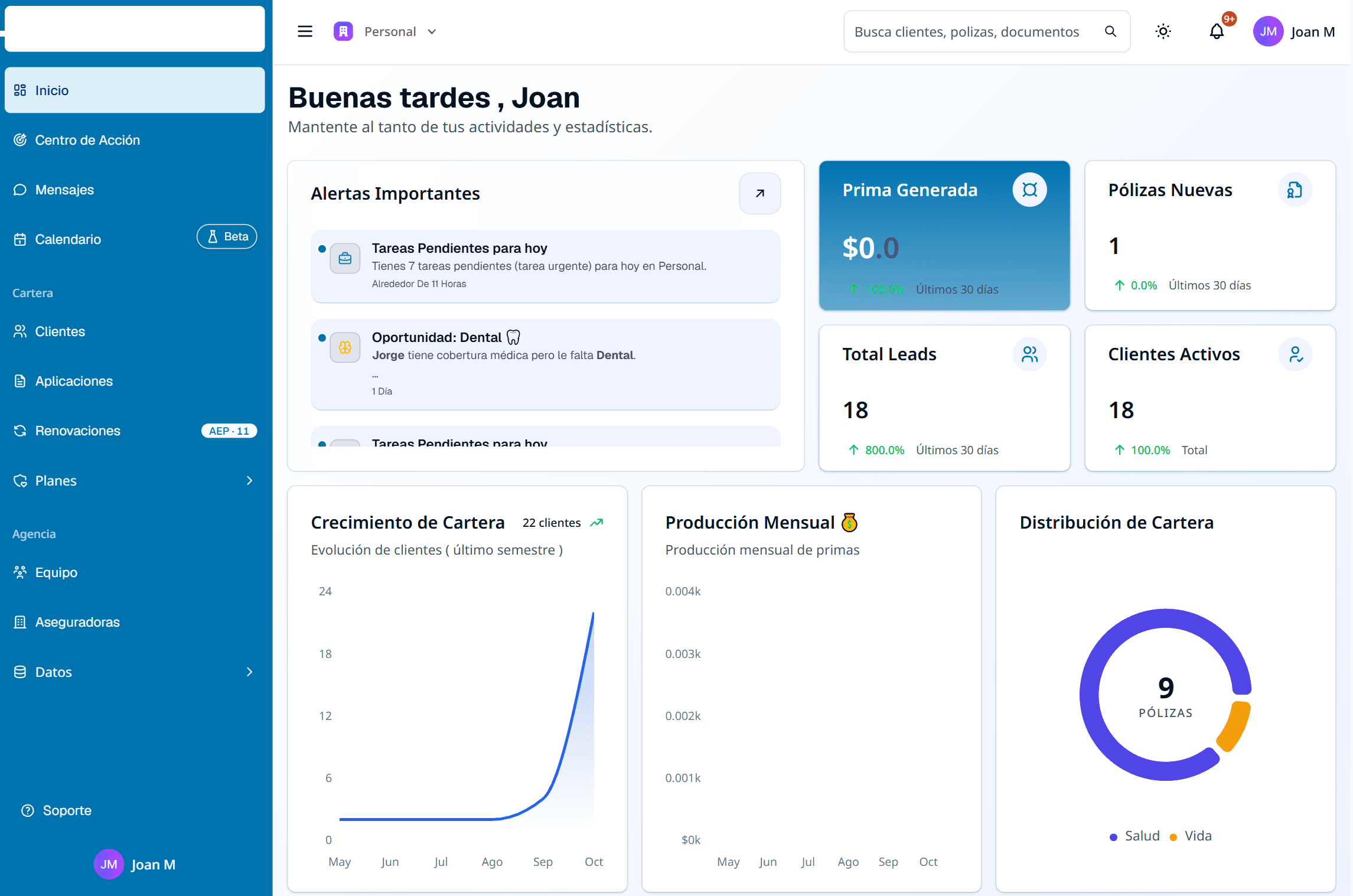The width and height of the screenshot is (1353, 896).
Task: Open Aplicaciones in sidebar
Action: (135, 381)
